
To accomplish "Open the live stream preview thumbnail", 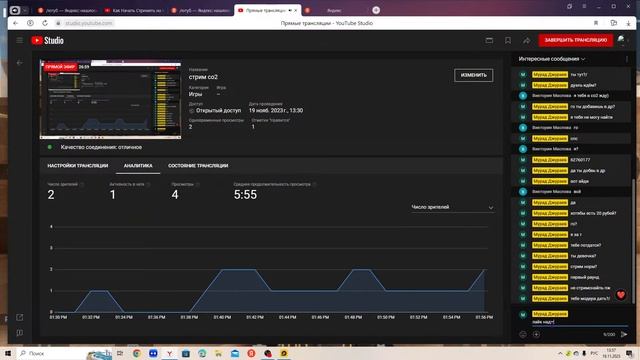I will pos(111,99).
